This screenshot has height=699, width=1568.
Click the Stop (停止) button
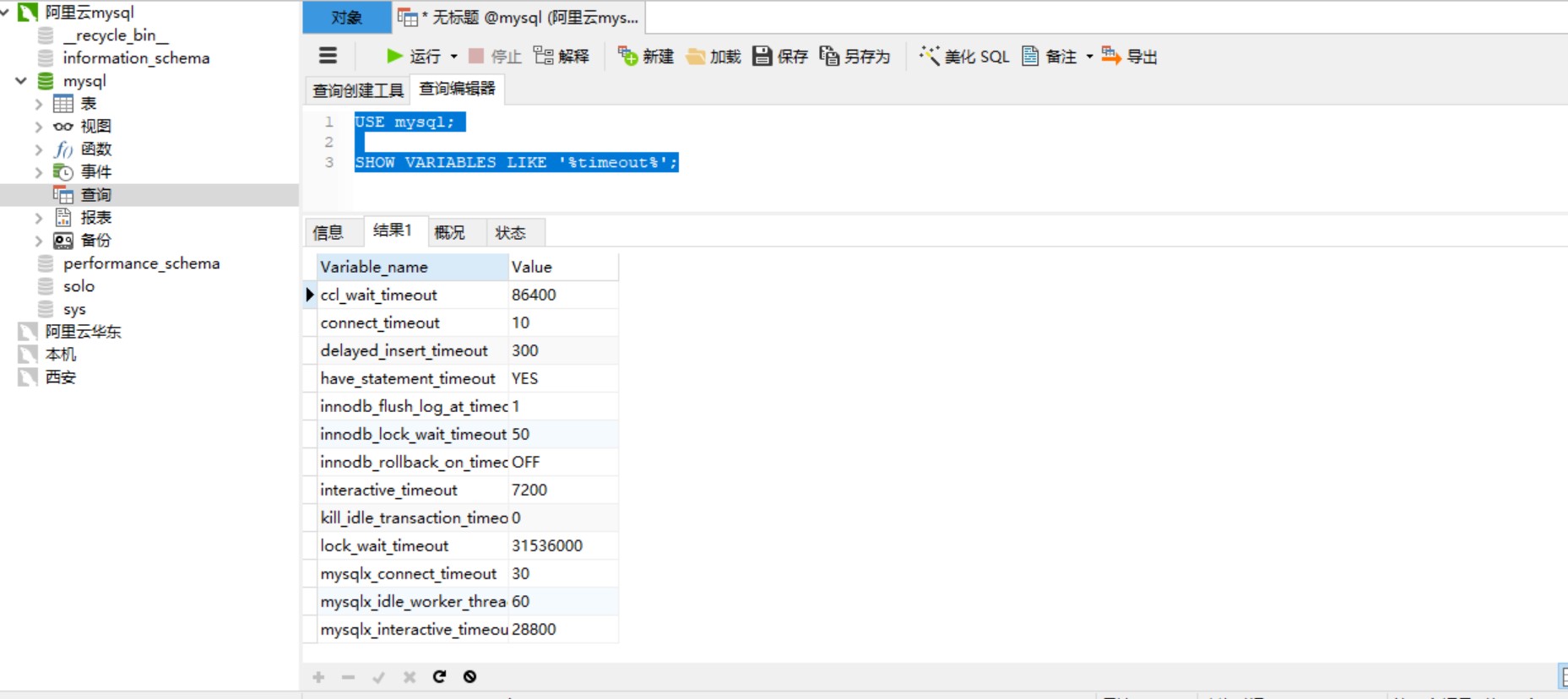[495, 57]
